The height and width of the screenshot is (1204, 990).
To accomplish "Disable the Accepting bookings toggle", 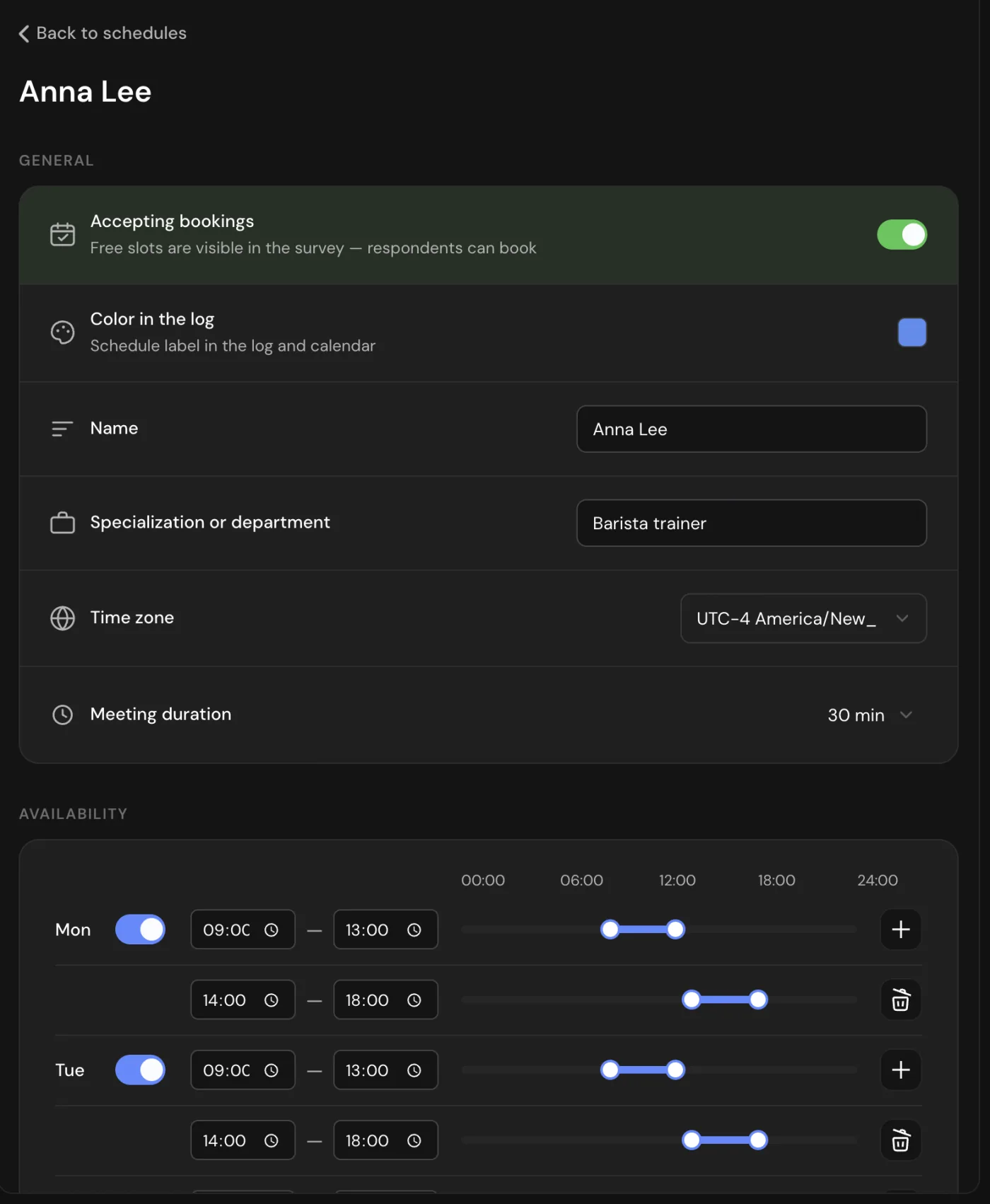I will [902, 235].
